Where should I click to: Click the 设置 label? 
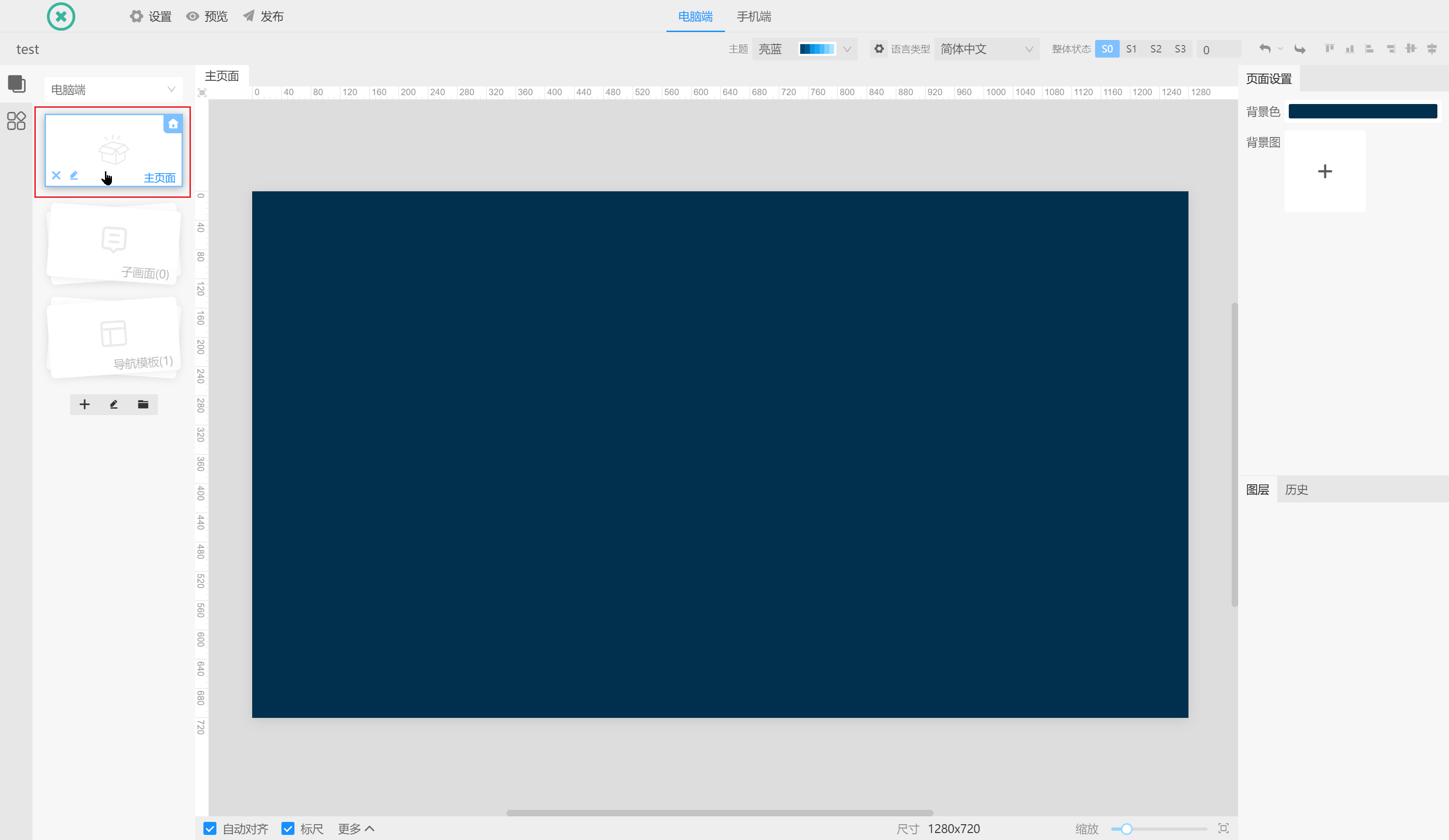pyautogui.click(x=160, y=17)
